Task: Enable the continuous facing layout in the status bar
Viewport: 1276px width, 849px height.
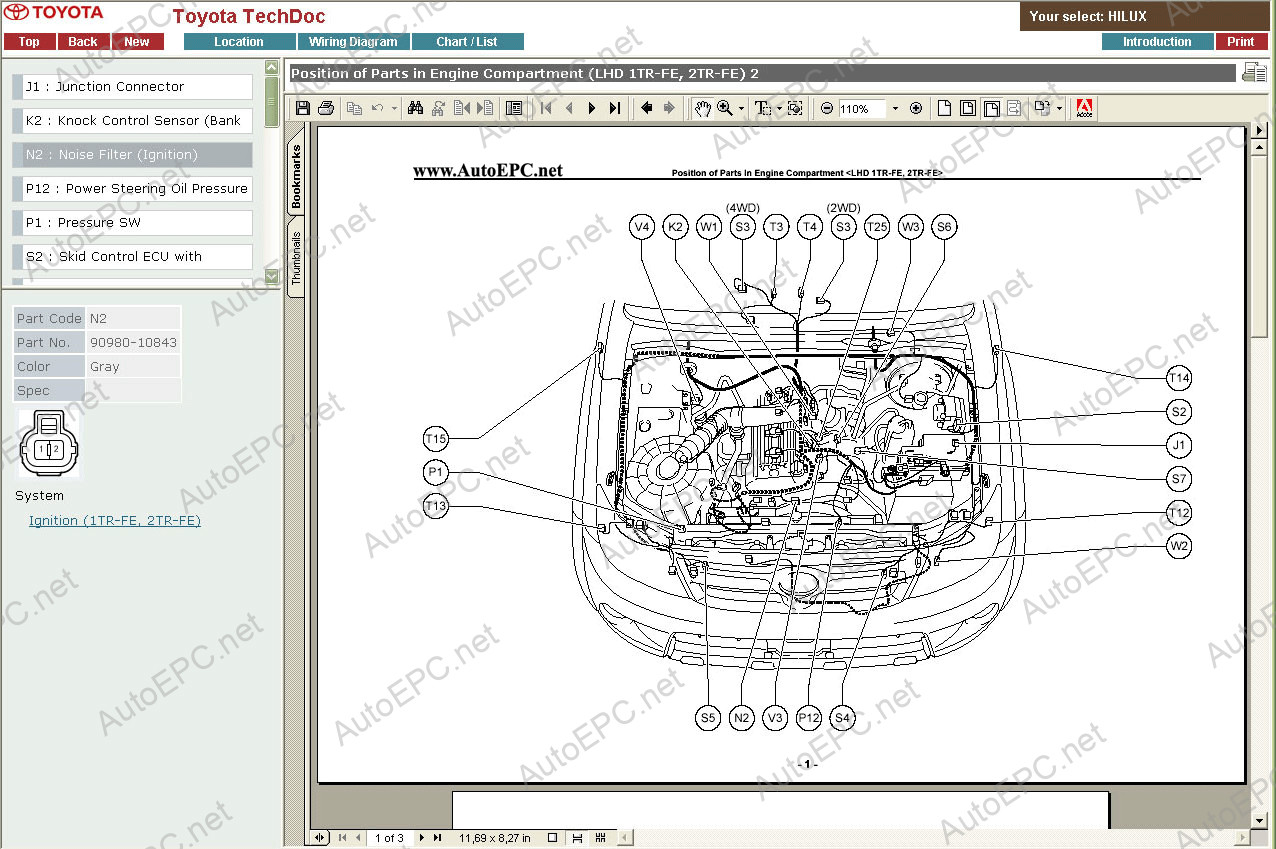Action: [x=601, y=838]
